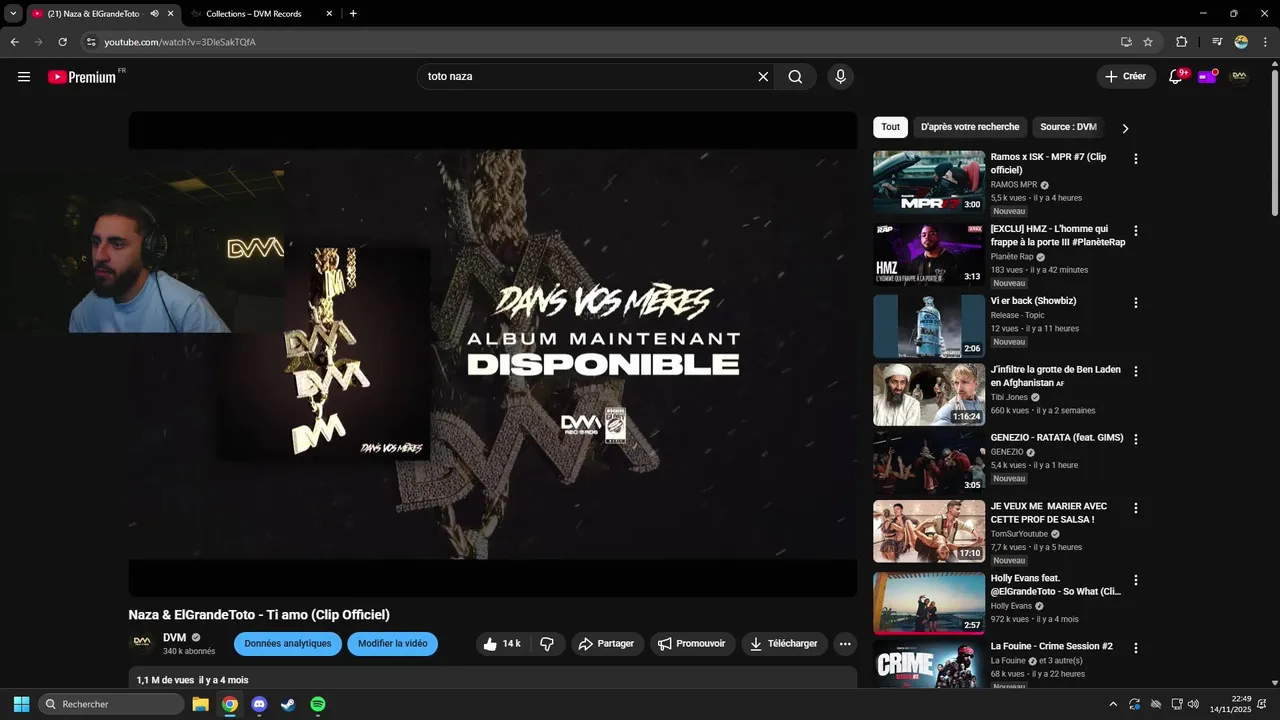Open Chrome tab search dropdown
The width and height of the screenshot is (1280, 720).
(13, 14)
